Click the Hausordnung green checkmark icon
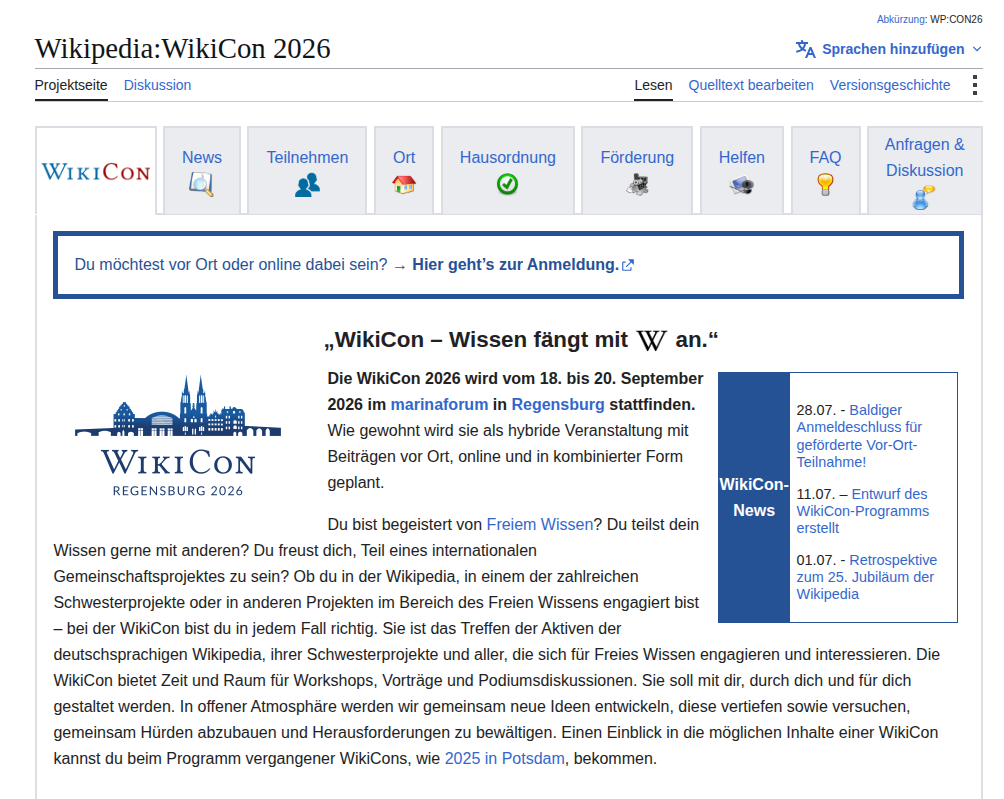The height and width of the screenshot is (799, 1004). (x=507, y=184)
